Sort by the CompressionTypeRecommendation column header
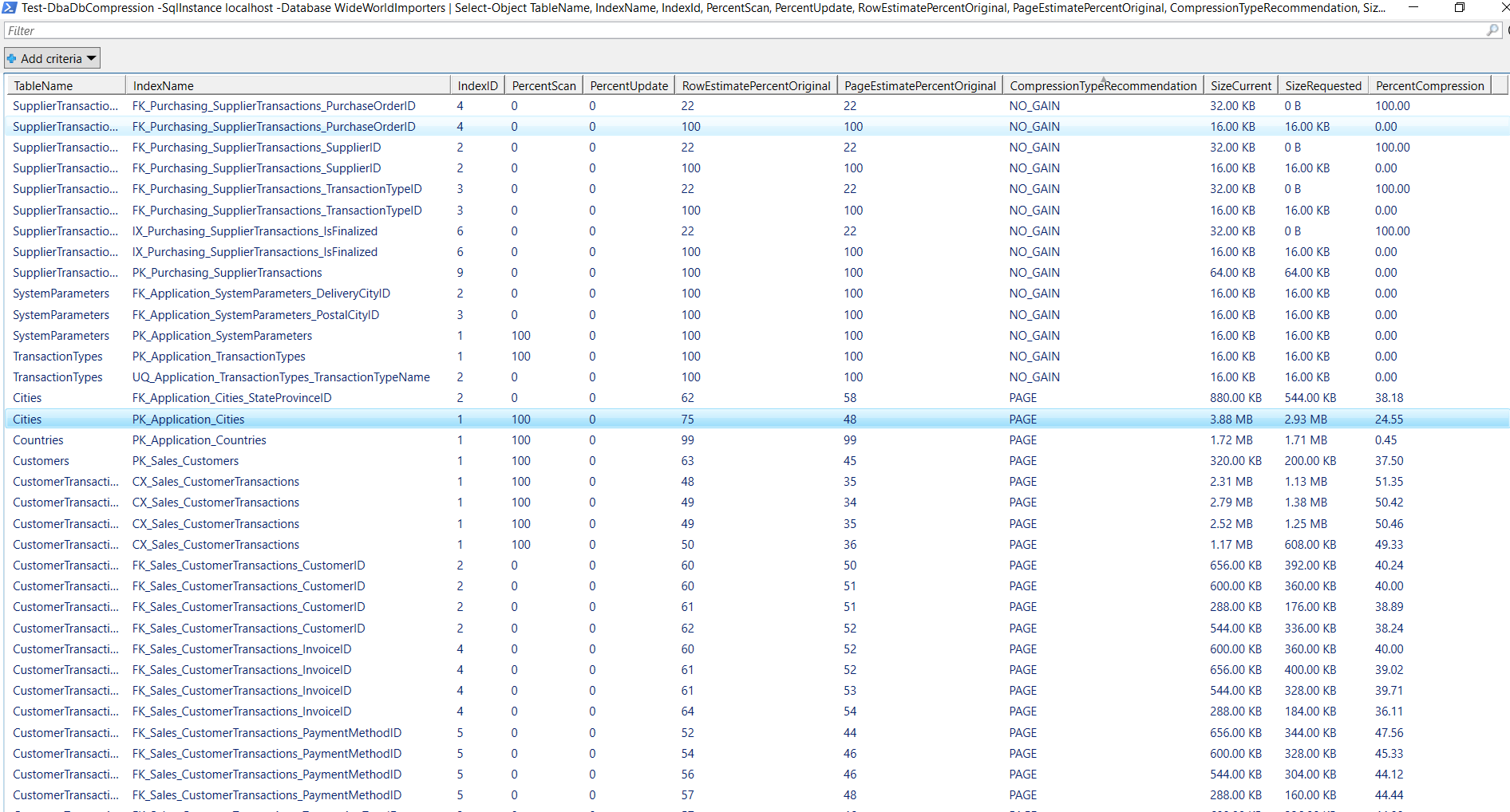Screen dimensions: 1510x812 (x=1103, y=85)
